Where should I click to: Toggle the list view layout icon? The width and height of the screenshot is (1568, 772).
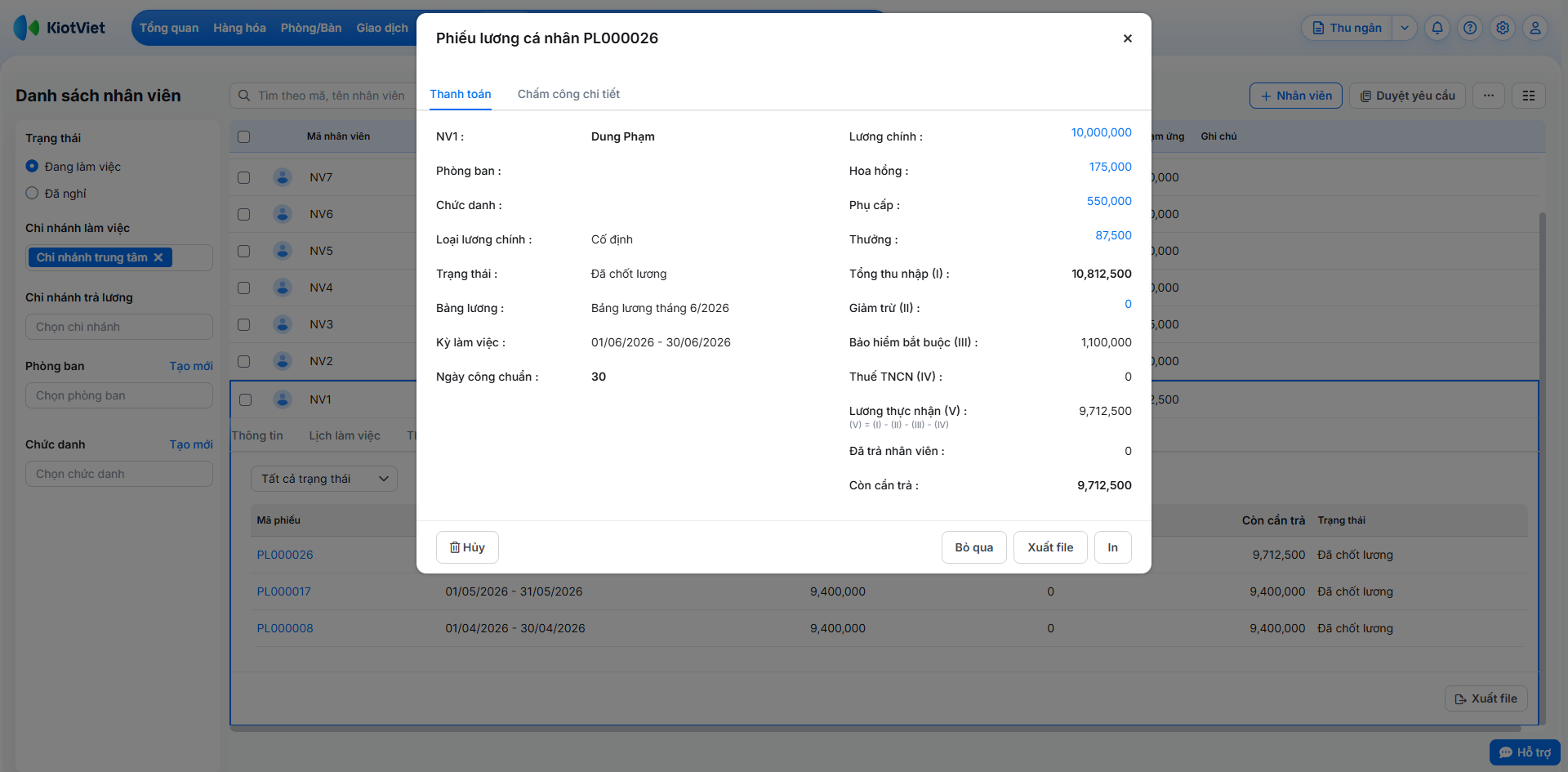1529,96
